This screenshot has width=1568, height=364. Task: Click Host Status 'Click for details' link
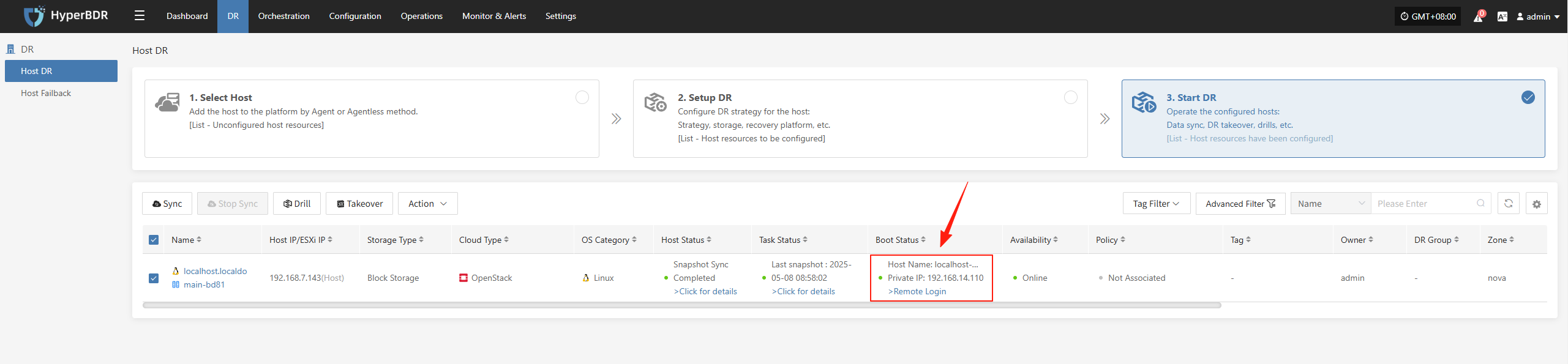(705, 291)
